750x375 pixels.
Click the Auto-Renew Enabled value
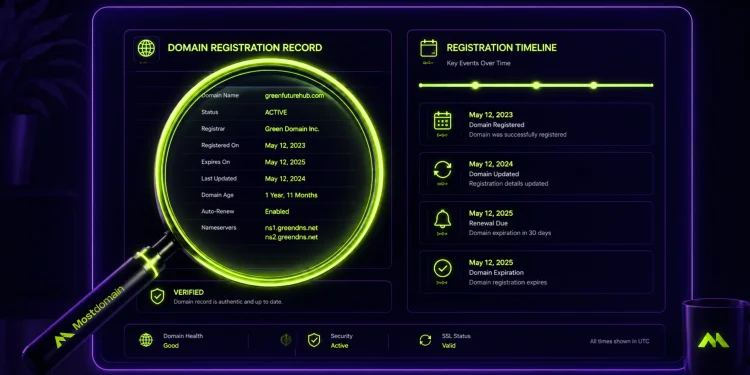[x=277, y=211]
